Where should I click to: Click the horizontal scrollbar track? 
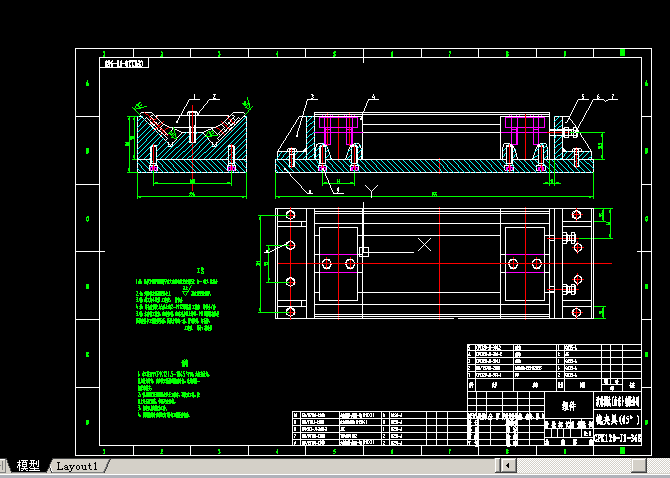(x=580, y=465)
